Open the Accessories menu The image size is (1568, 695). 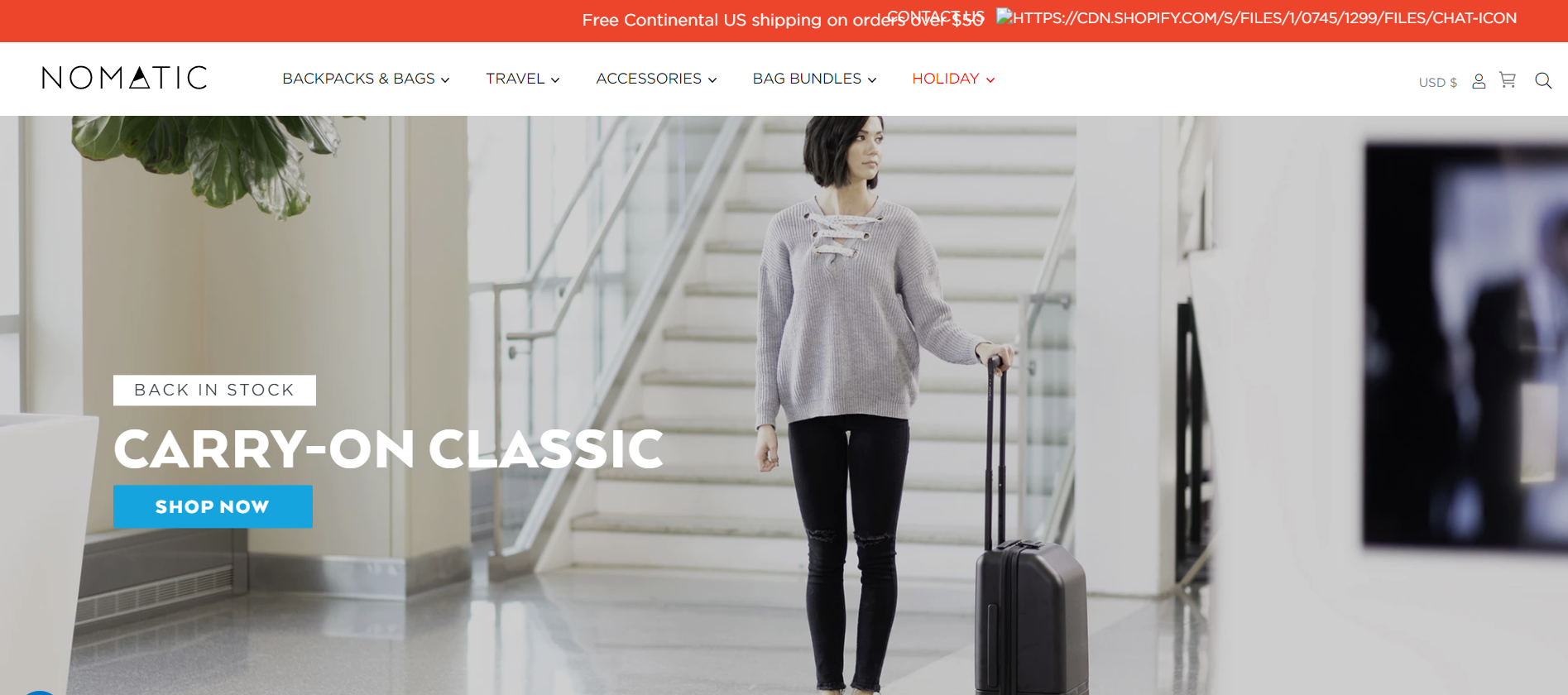pos(656,79)
